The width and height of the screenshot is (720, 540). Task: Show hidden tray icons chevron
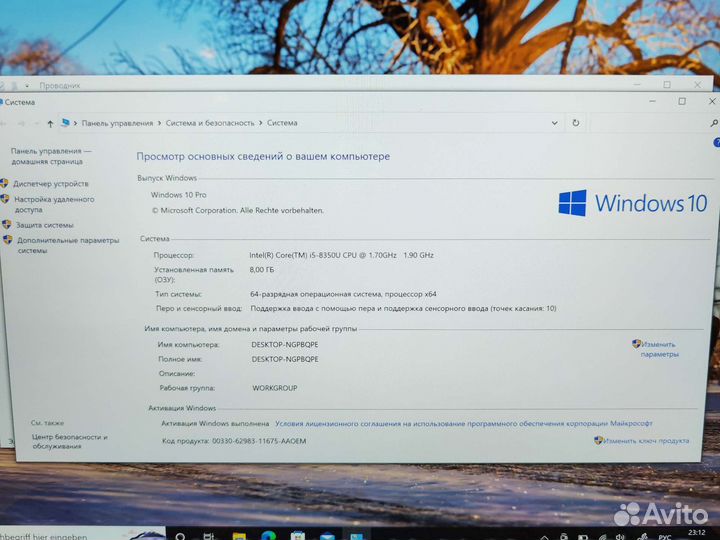[544, 537]
